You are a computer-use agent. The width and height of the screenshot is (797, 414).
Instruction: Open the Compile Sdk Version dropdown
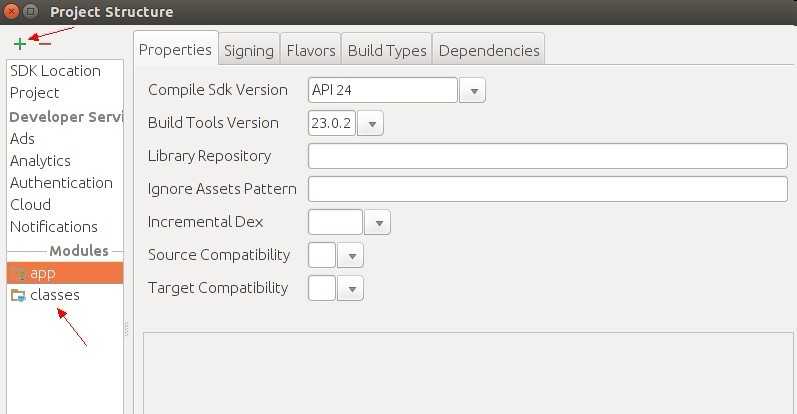473,91
